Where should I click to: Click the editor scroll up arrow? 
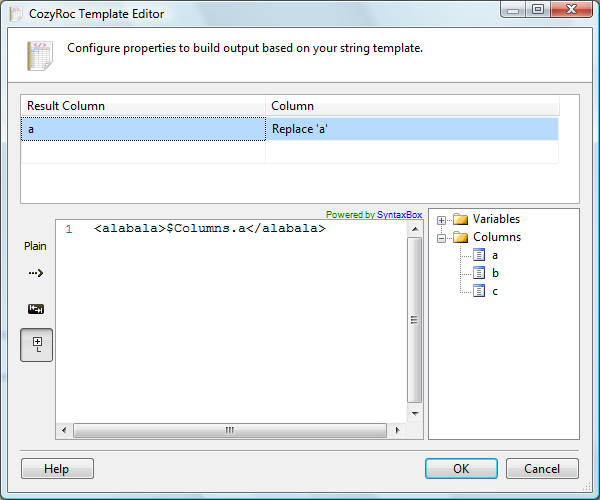[415, 229]
